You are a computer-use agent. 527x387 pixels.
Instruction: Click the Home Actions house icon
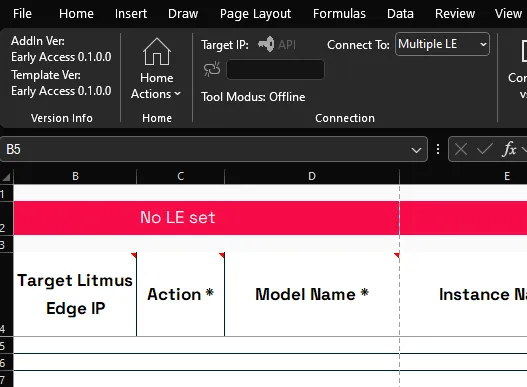pos(157,51)
